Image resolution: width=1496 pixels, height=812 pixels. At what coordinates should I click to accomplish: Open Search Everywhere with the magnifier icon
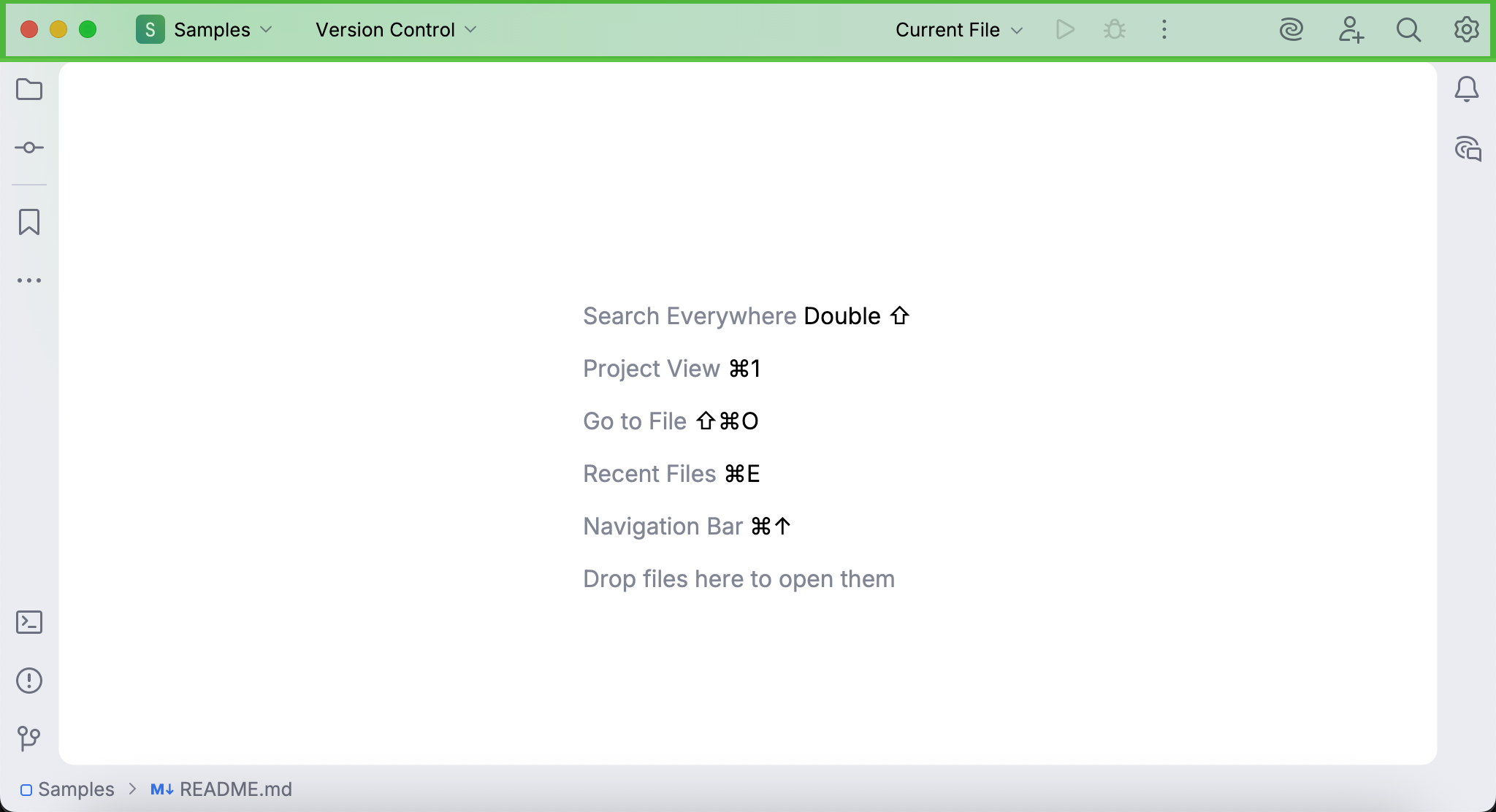pos(1408,30)
